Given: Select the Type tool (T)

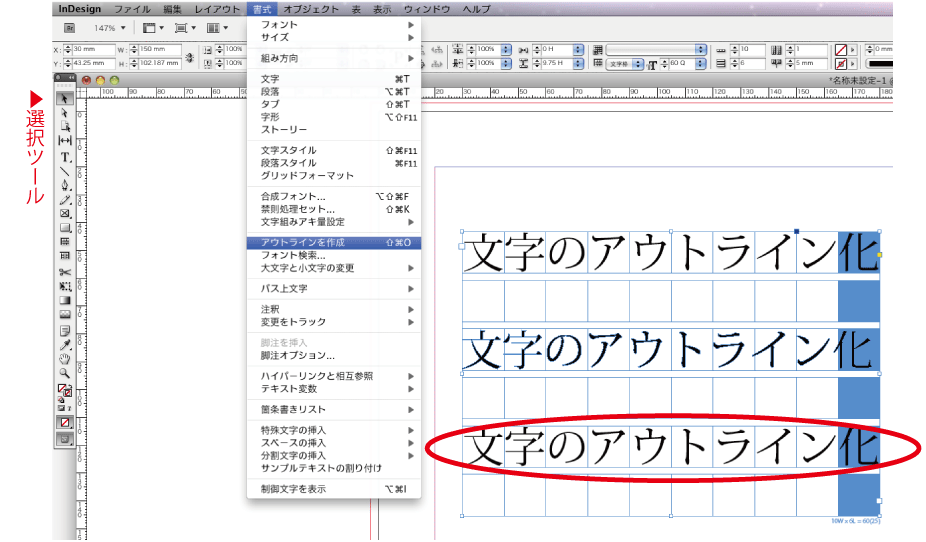Looking at the screenshot, I should click(x=66, y=157).
